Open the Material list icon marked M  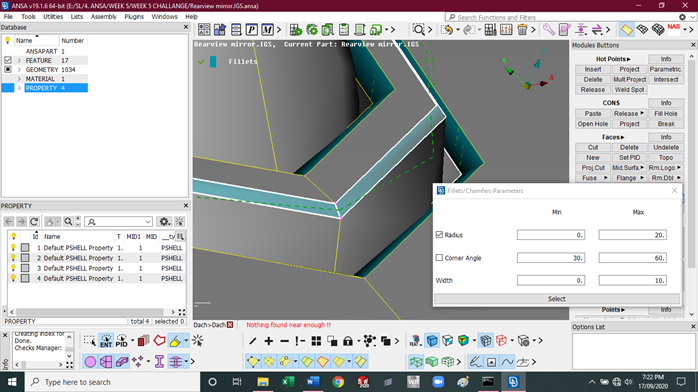point(268,30)
